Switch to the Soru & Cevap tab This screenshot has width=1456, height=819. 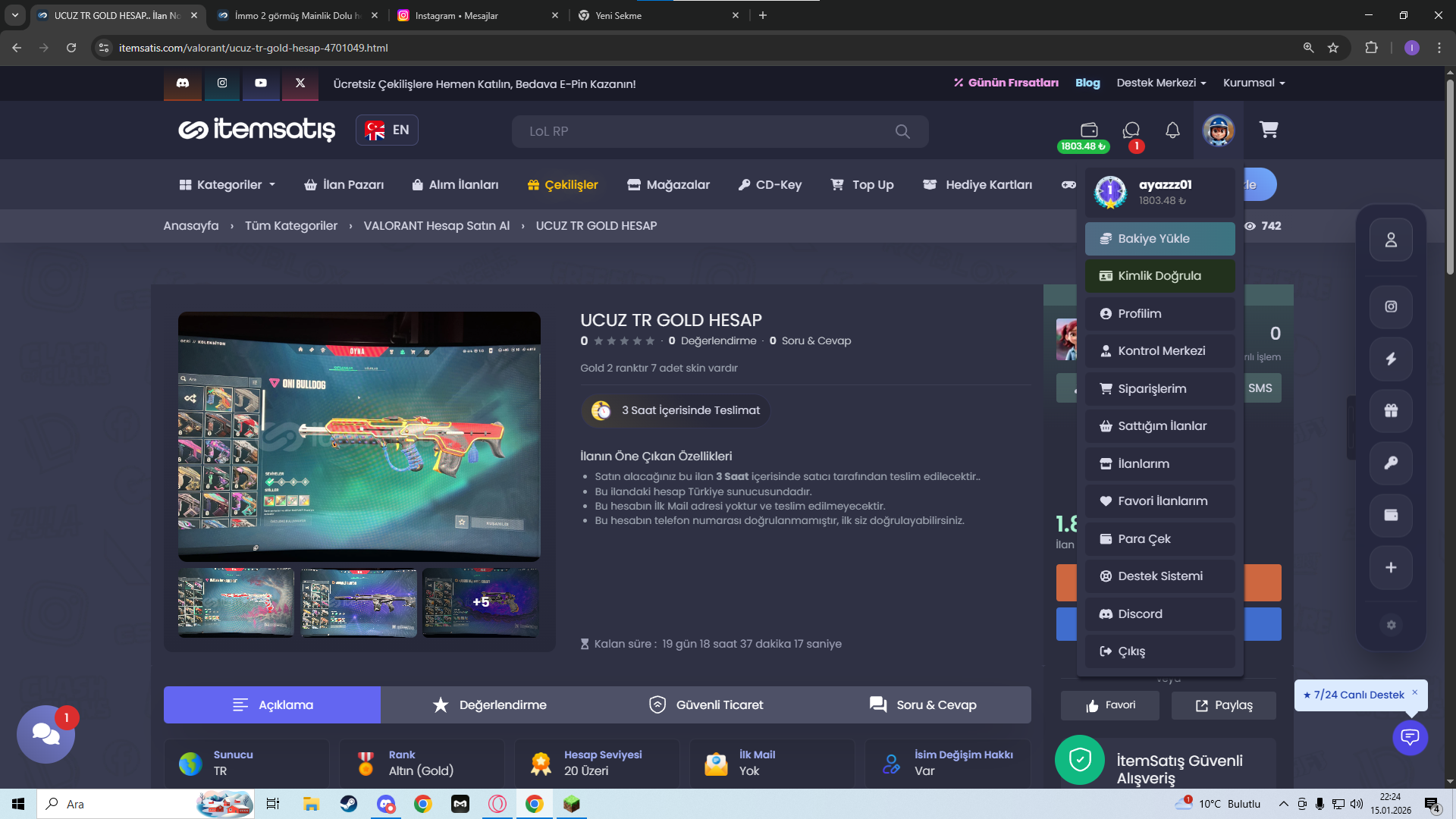923,705
